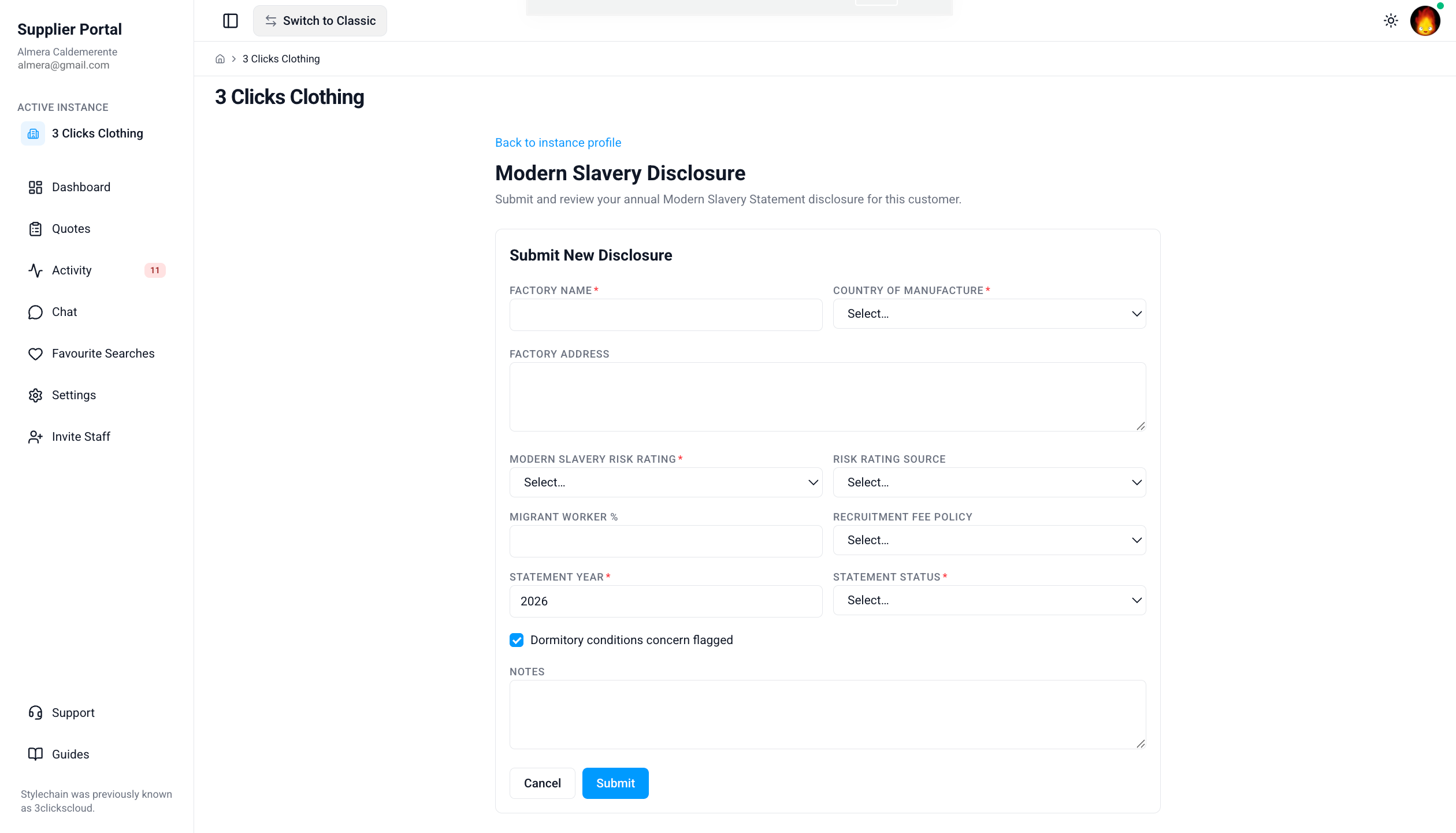The image size is (1456, 833).
Task: Toggle the sidebar panel icon
Action: [x=231, y=21]
